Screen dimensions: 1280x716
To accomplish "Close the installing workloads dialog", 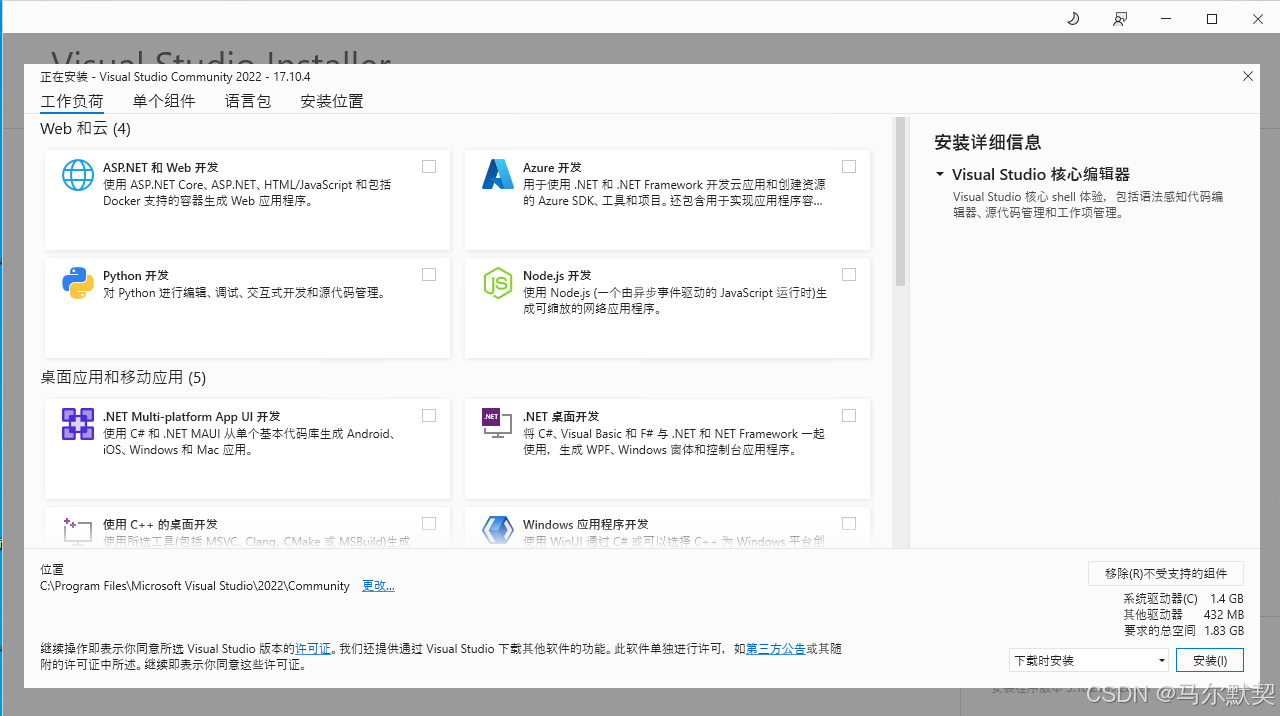I will click(x=1247, y=76).
